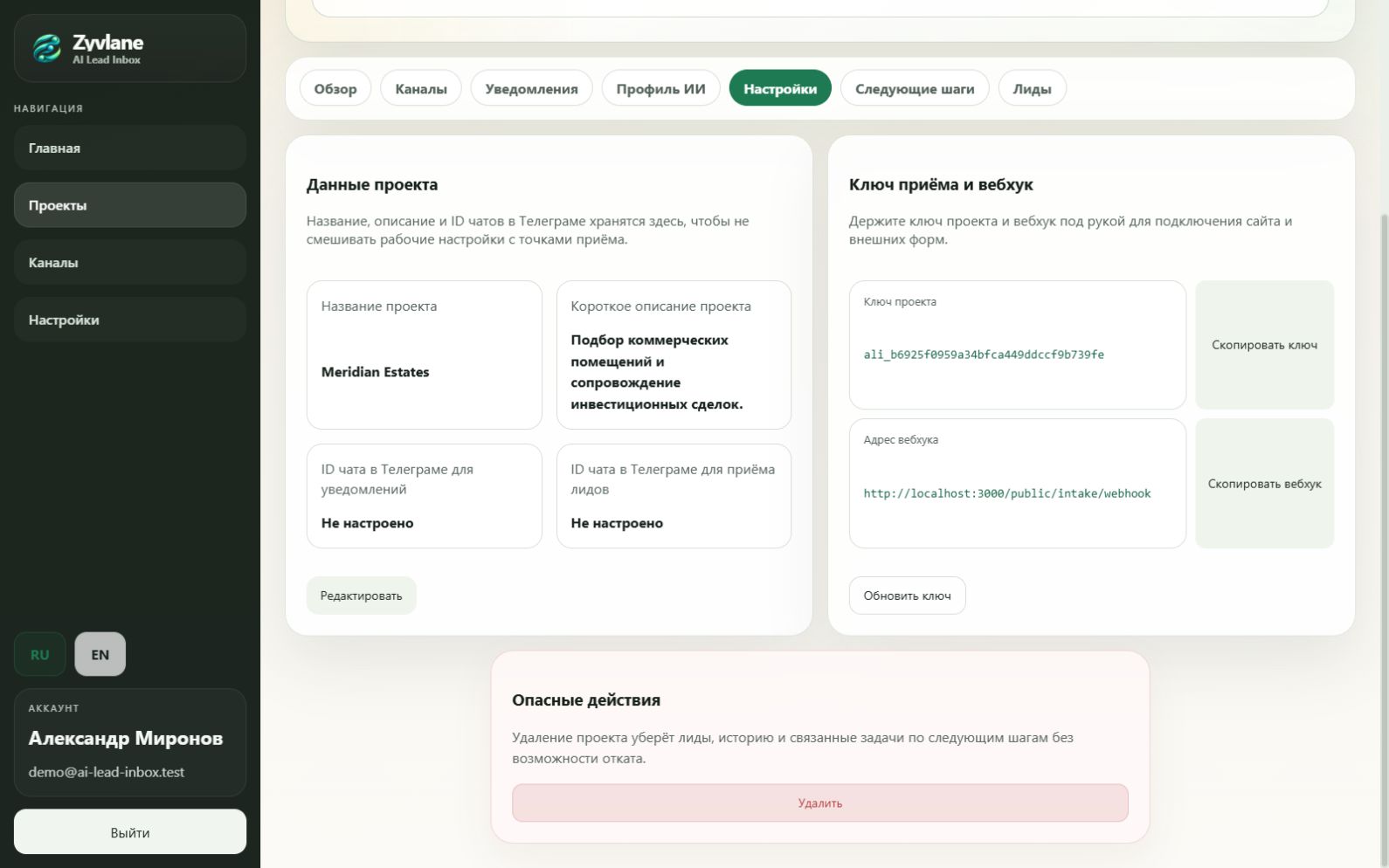
Task: Click the Короткое описание проекта card
Action: pyautogui.click(x=674, y=355)
